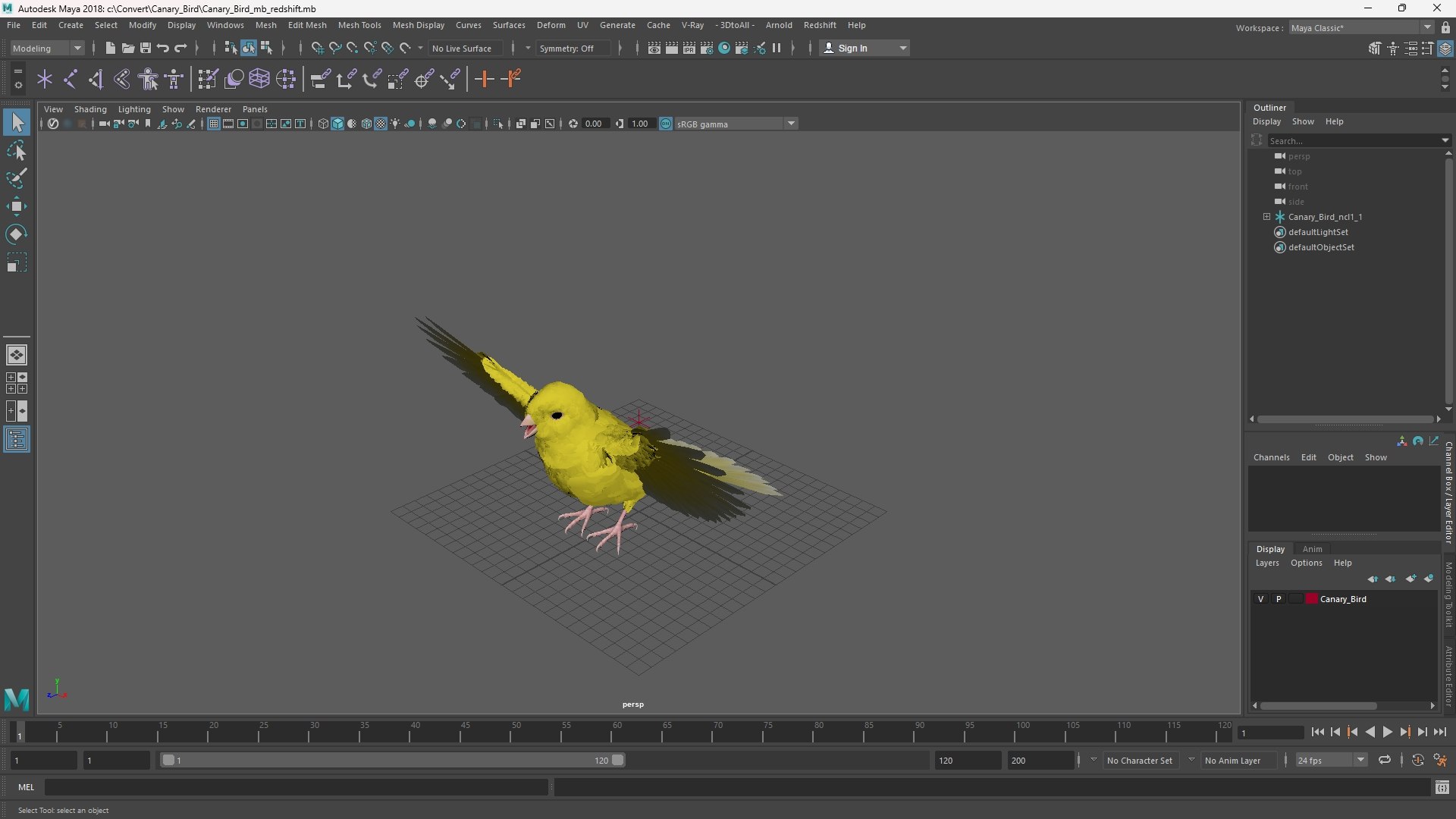Expand the Canary_Bird_ncl1_1 outliner node

(1266, 217)
